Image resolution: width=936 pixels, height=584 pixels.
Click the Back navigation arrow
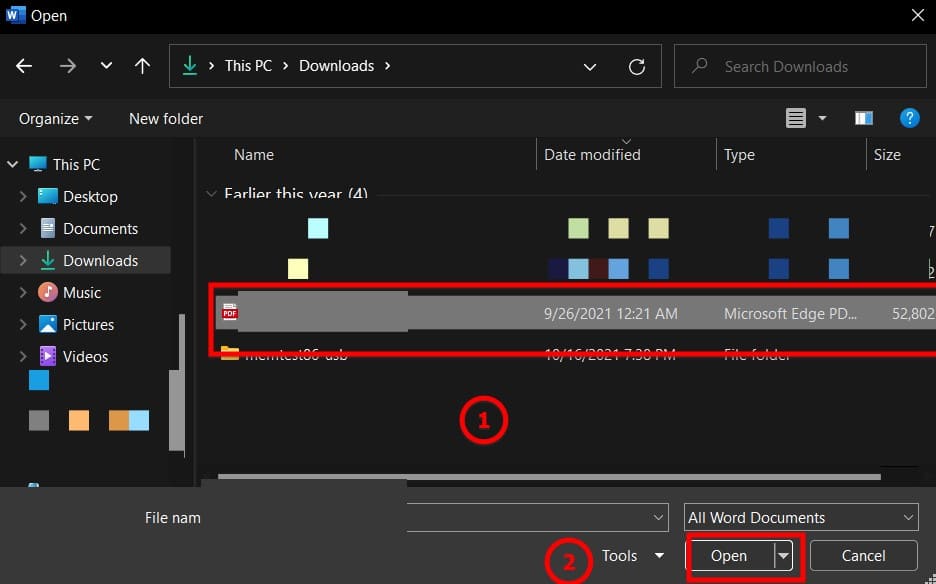24,66
